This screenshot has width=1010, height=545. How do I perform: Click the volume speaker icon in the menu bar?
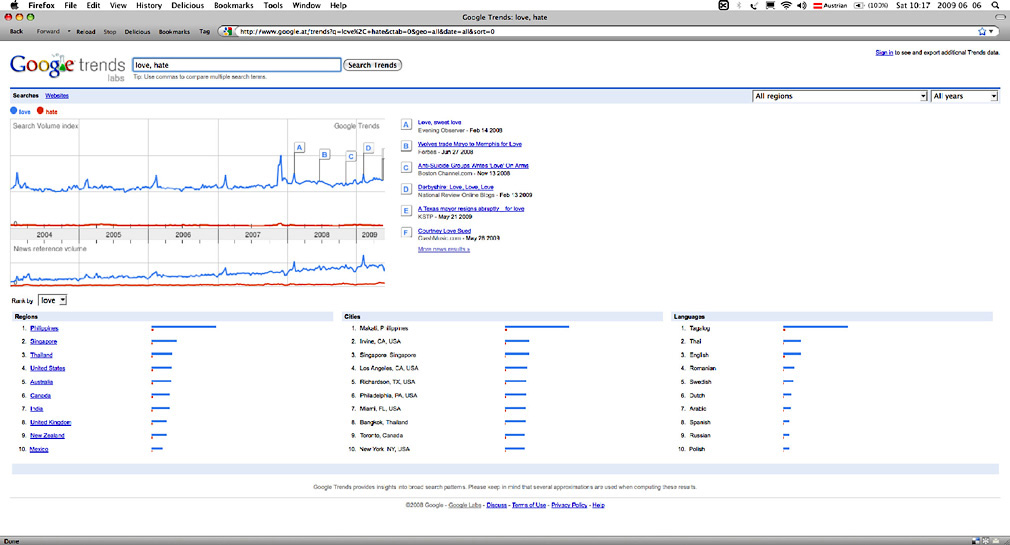tap(802, 5)
